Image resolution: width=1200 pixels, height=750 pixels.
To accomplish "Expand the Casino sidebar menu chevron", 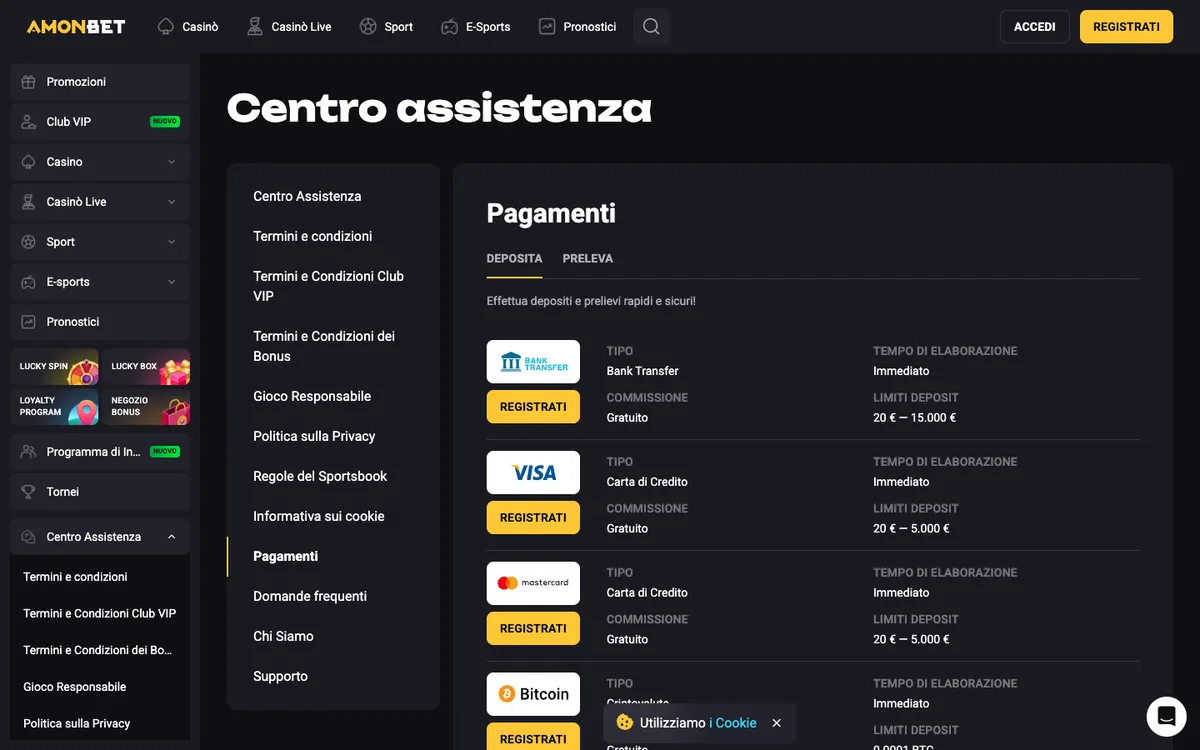I will tap(171, 162).
